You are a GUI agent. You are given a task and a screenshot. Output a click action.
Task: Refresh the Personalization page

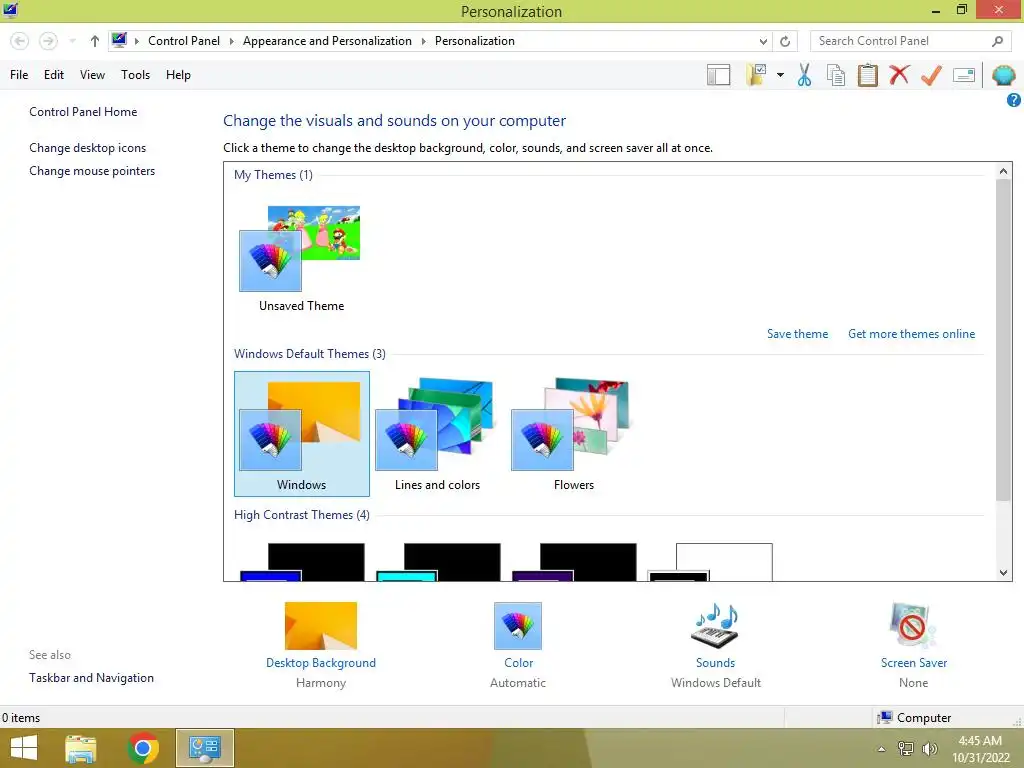[x=785, y=41]
